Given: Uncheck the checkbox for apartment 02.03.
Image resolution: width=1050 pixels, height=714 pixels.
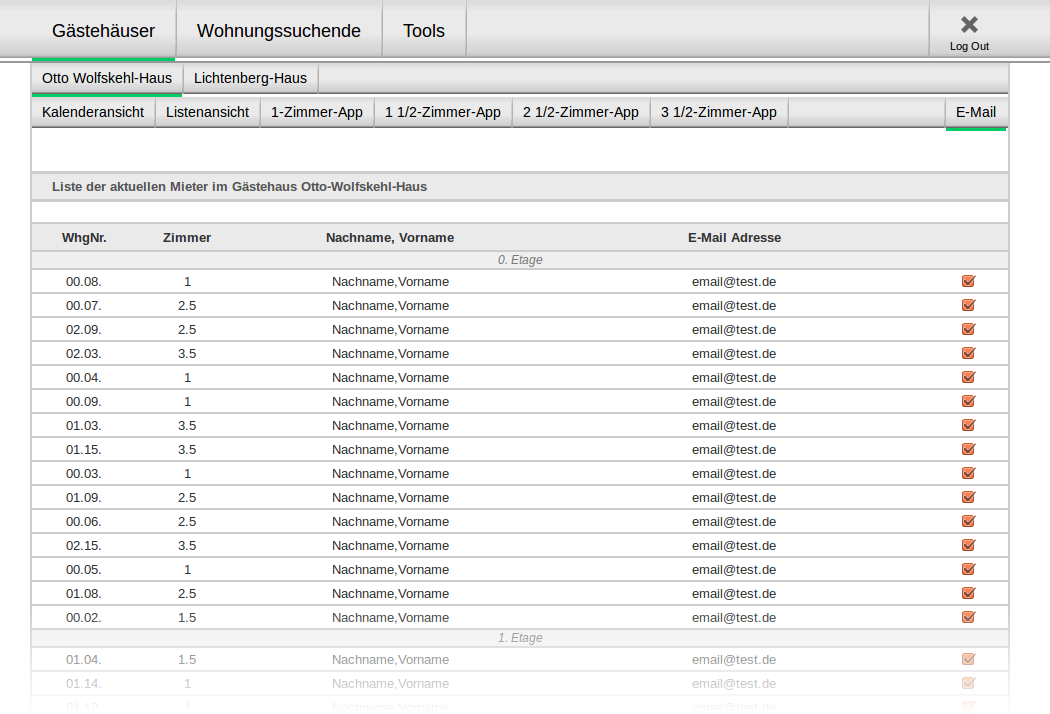Looking at the screenshot, I should click(967, 353).
